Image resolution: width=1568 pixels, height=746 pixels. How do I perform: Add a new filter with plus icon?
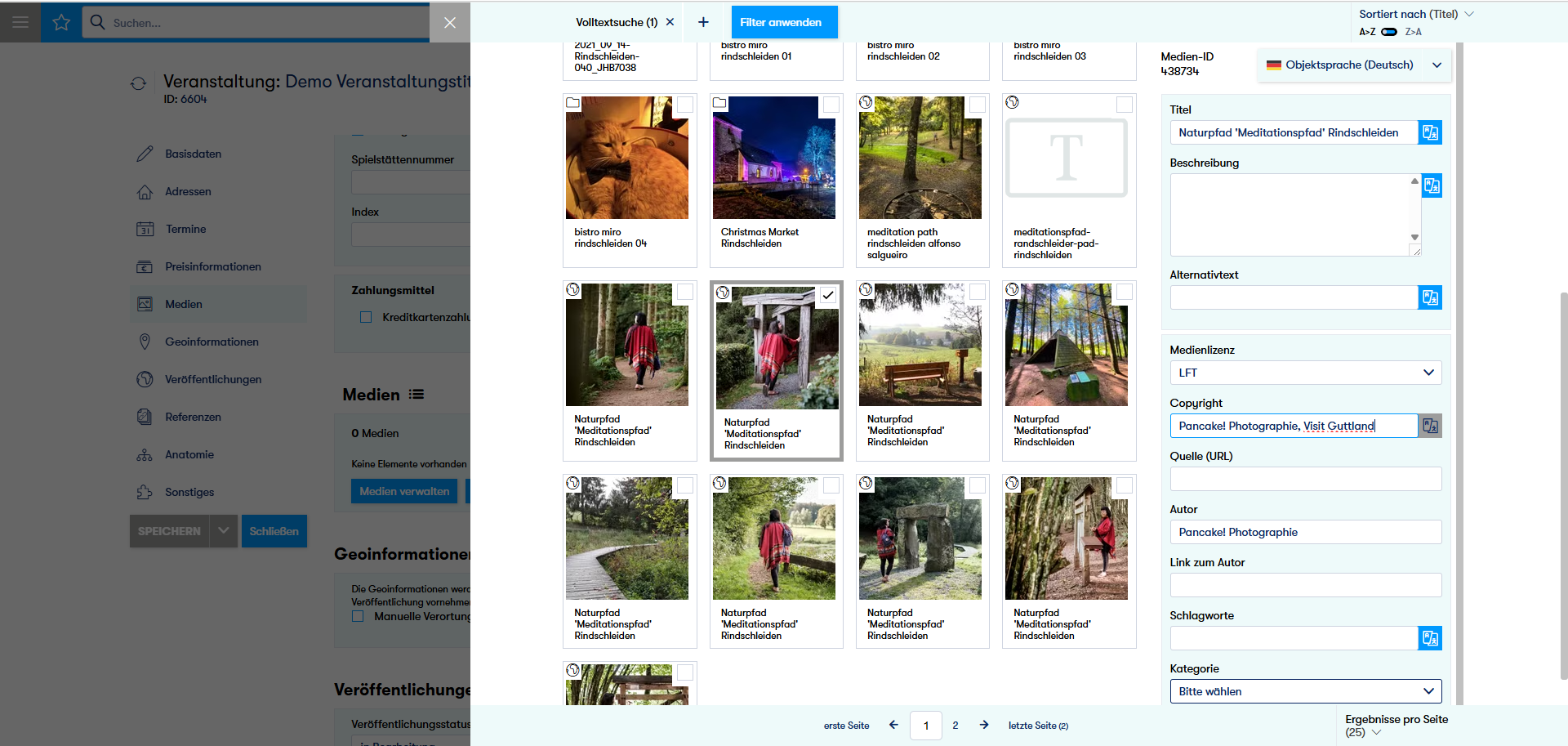coord(703,22)
